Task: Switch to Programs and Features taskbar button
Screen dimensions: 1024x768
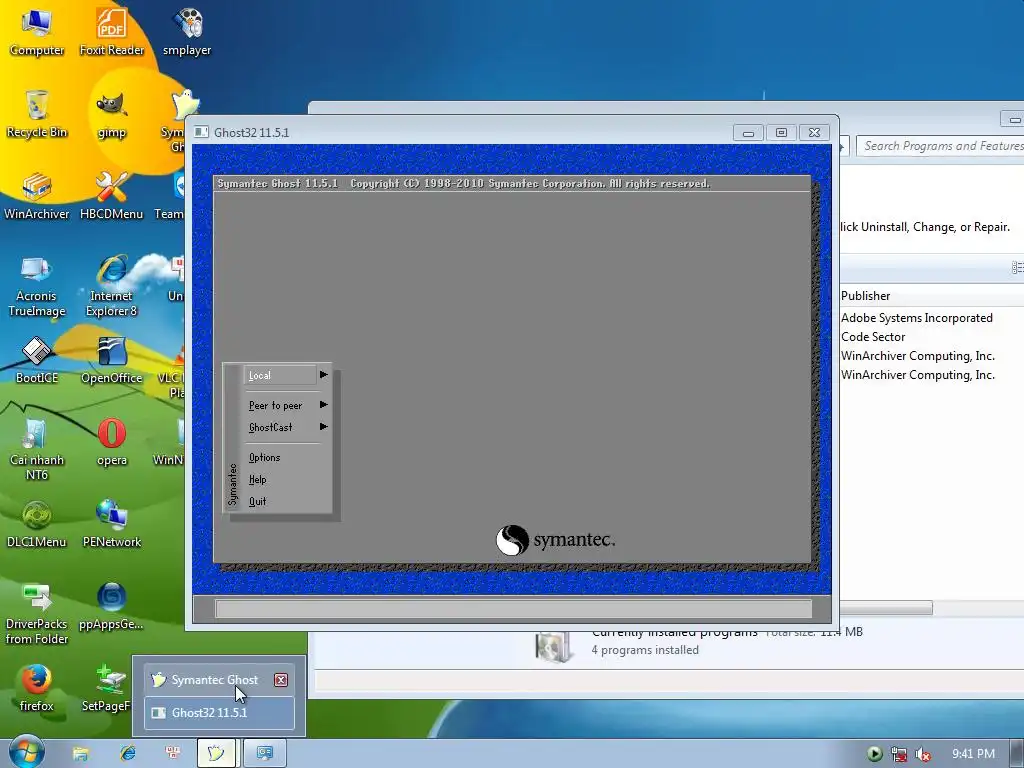Action: pyautogui.click(x=264, y=754)
